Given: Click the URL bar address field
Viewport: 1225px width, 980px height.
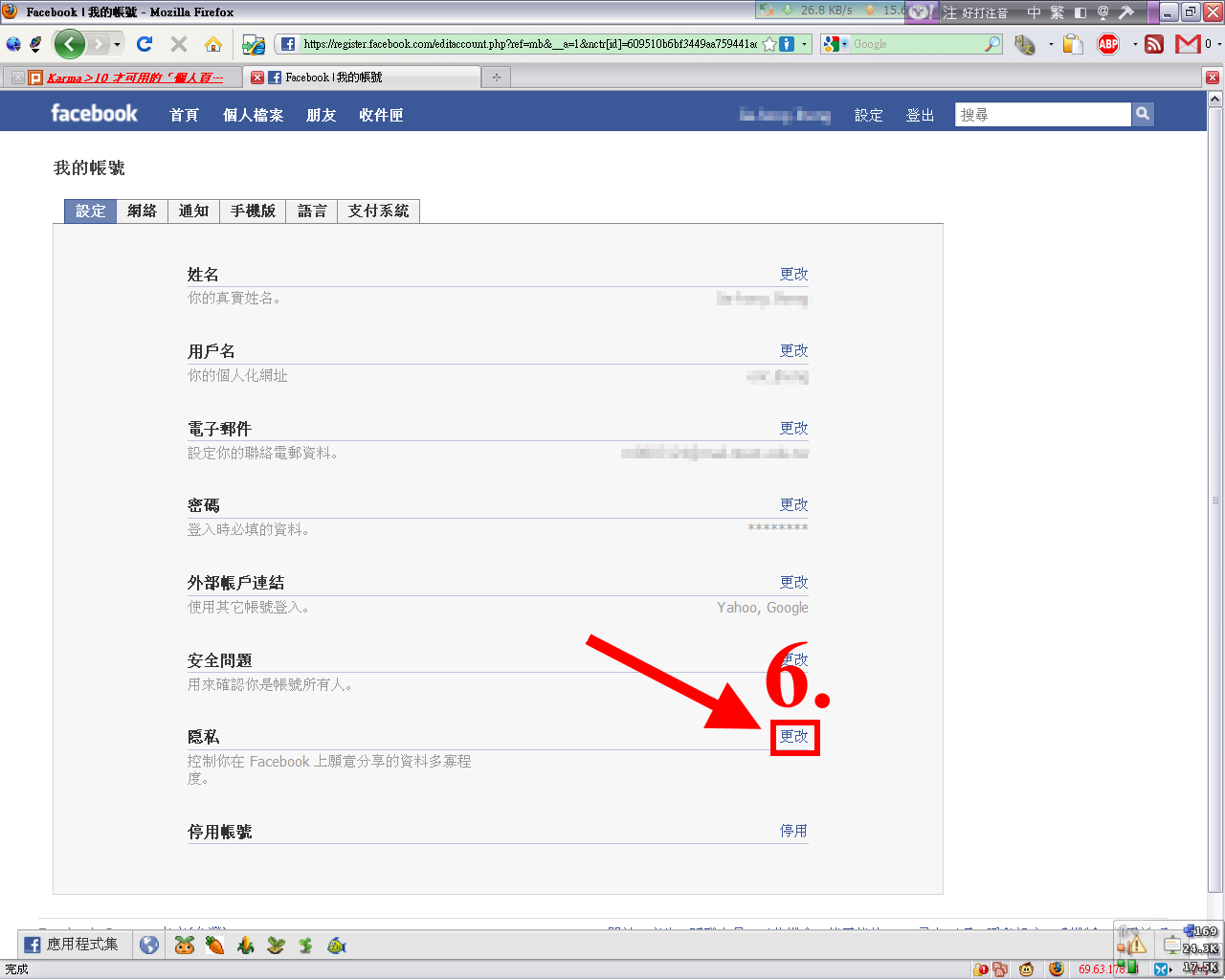Looking at the screenshot, I should pyautogui.click(x=529, y=44).
